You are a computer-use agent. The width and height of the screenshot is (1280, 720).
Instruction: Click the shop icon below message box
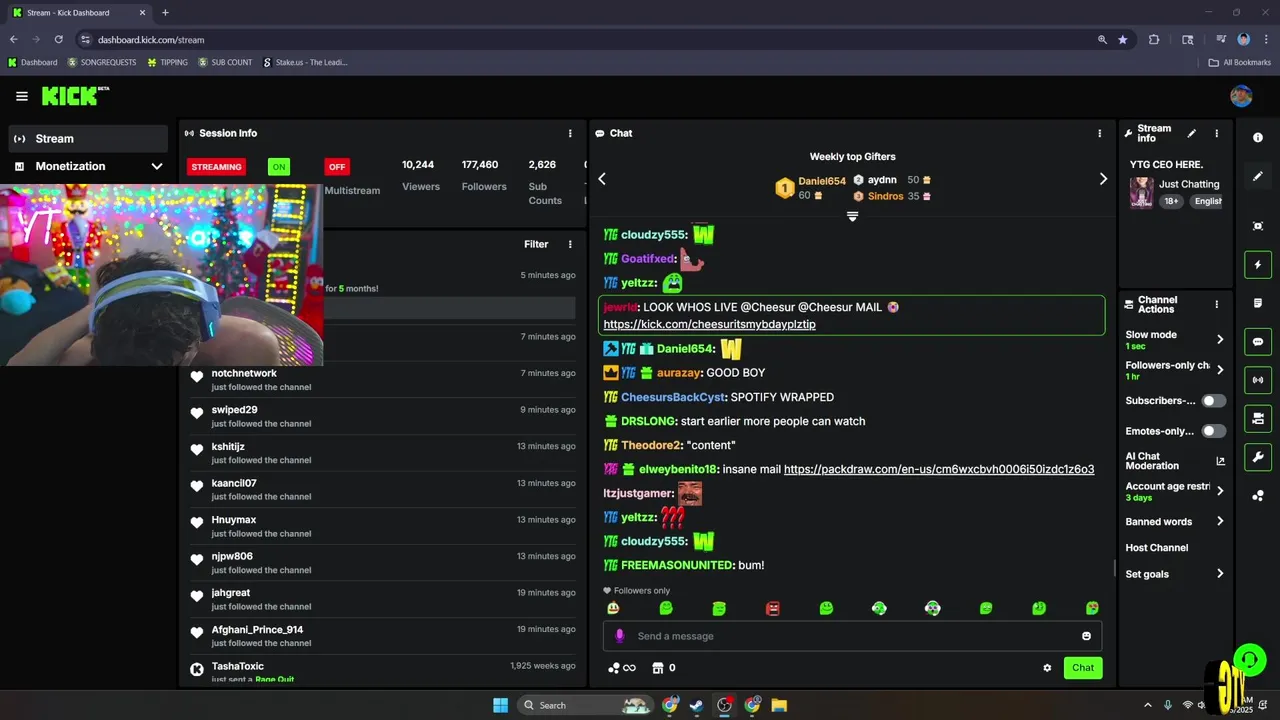[x=658, y=668]
